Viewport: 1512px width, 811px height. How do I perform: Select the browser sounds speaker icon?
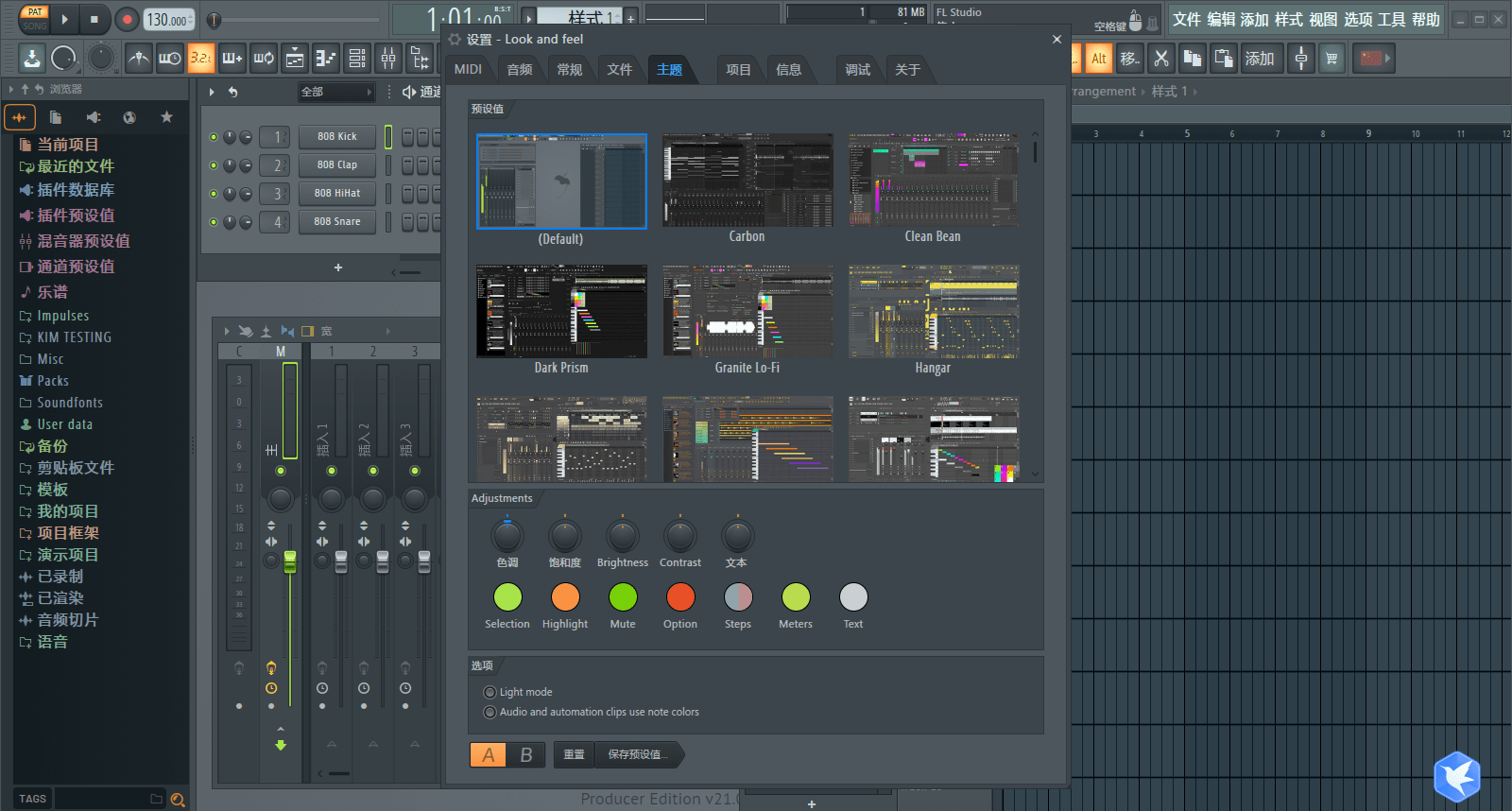pyautogui.click(x=93, y=117)
